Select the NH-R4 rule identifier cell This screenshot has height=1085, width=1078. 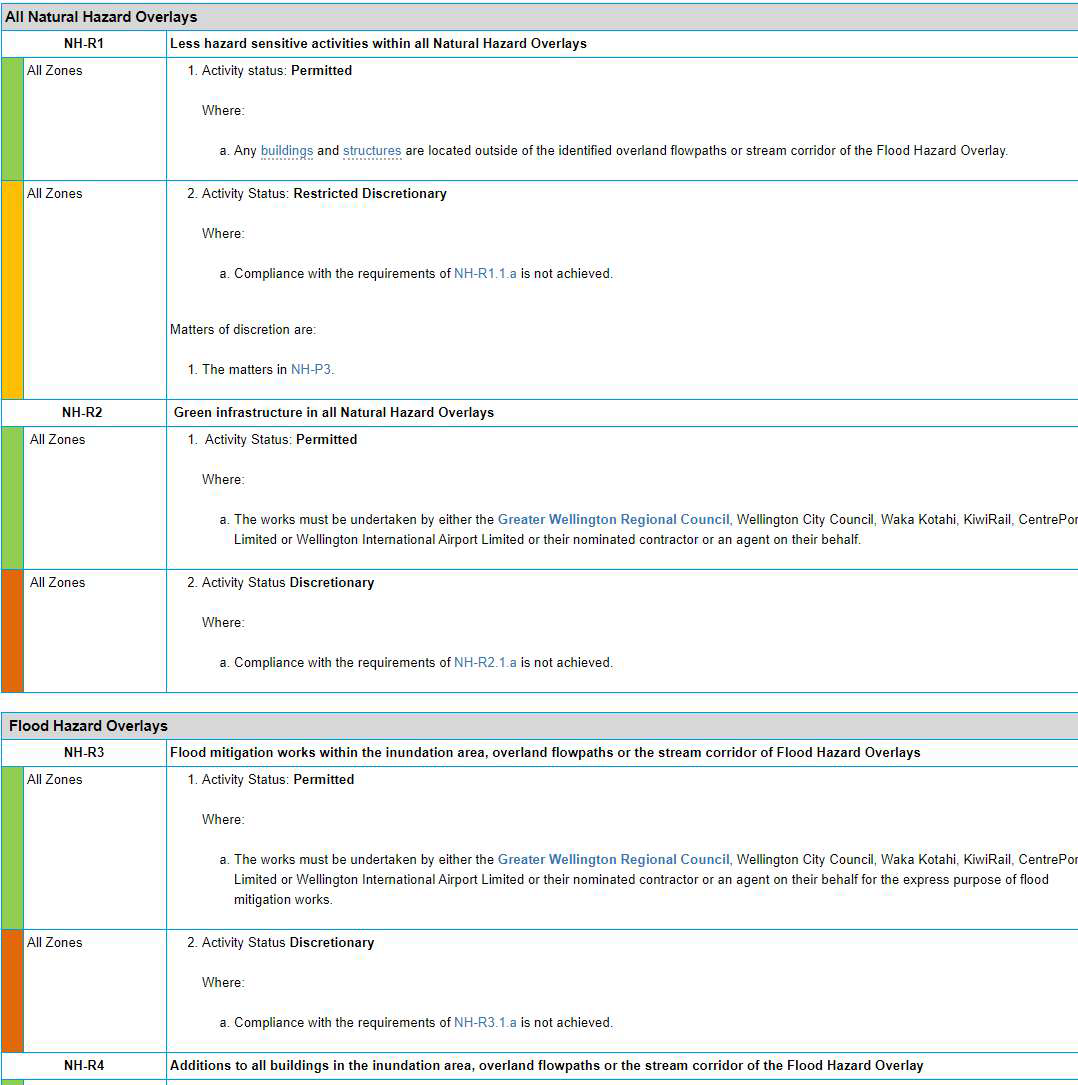tap(83, 1066)
